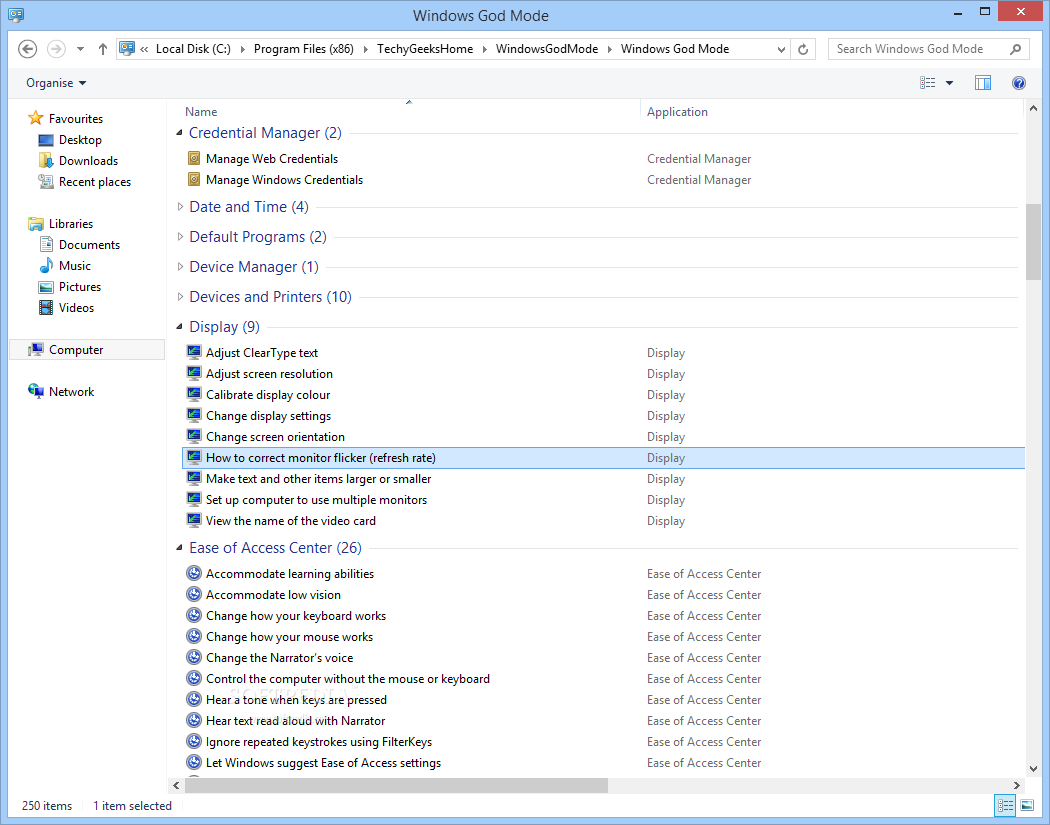Switch to details view in status bar
Image resolution: width=1050 pixels, height=825 pixels.
[x=1005, y=806]
